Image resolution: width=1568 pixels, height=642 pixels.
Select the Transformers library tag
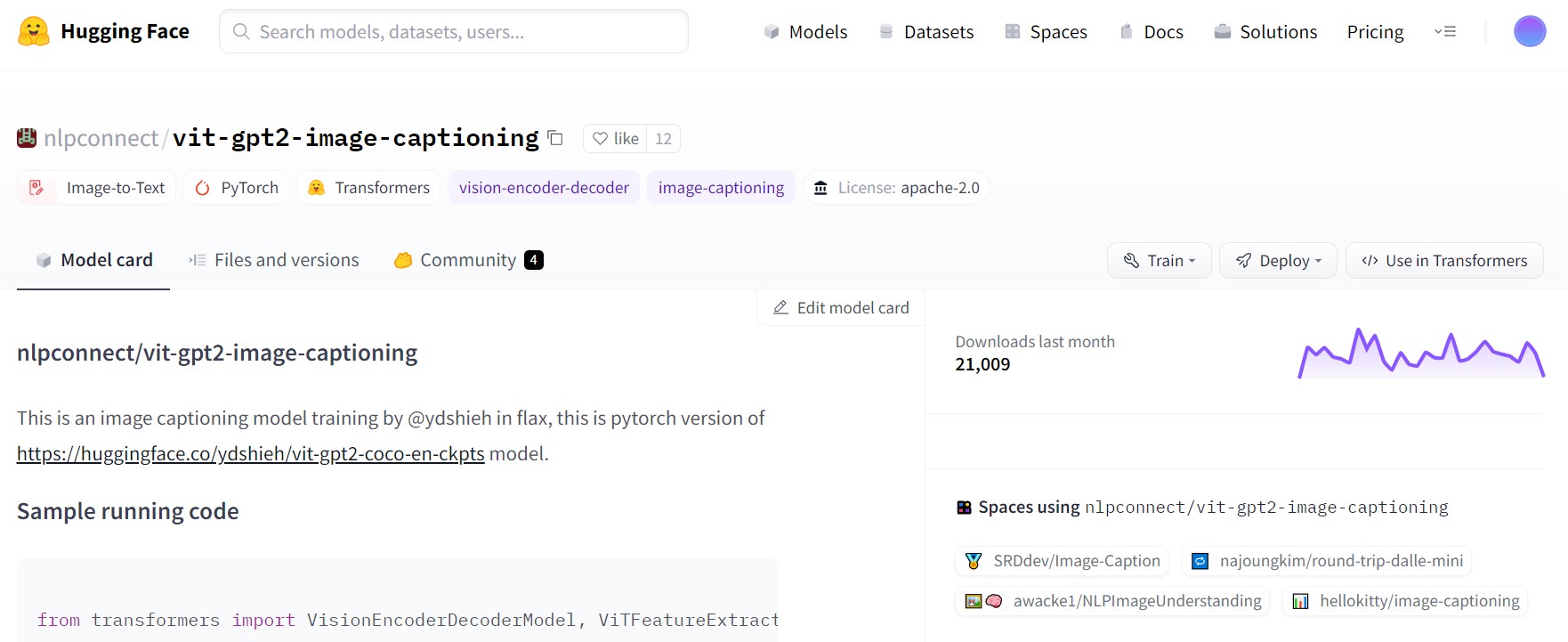[368, 188]
